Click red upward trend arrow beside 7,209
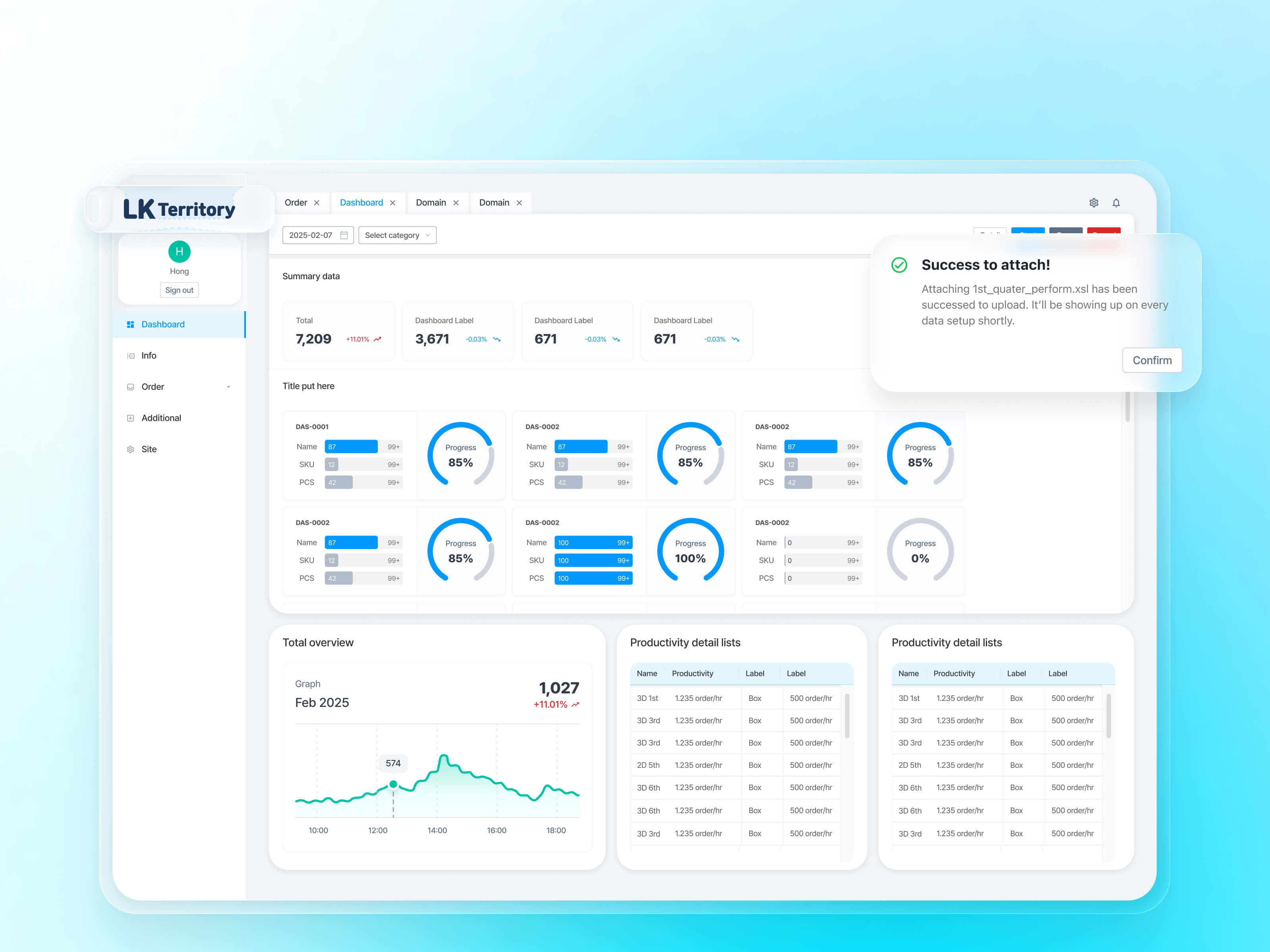This screenshot has height=952, width=1270. click(378, 339)
